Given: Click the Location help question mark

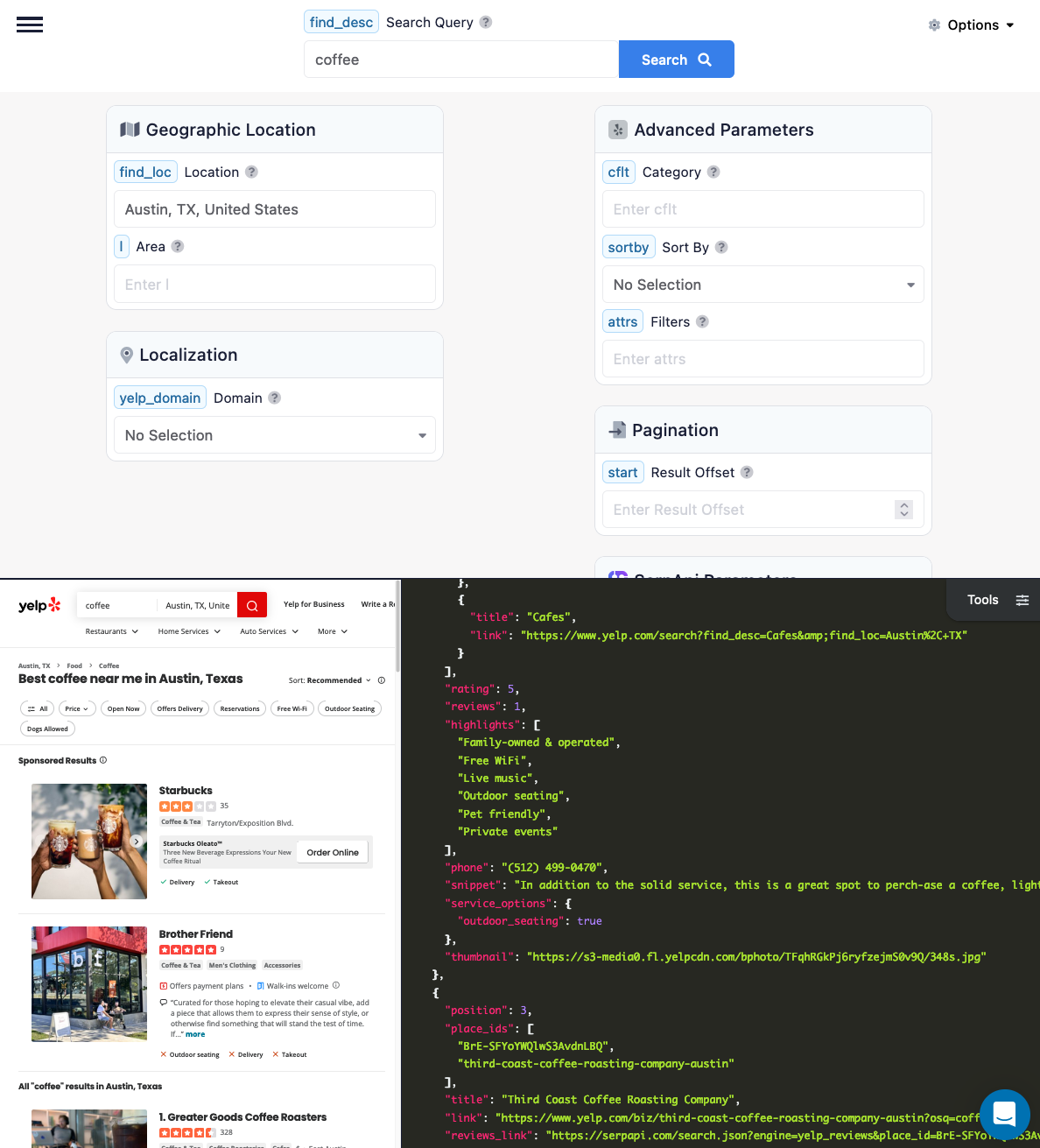Looking at the screenshot, I should (x=251, y=172).
